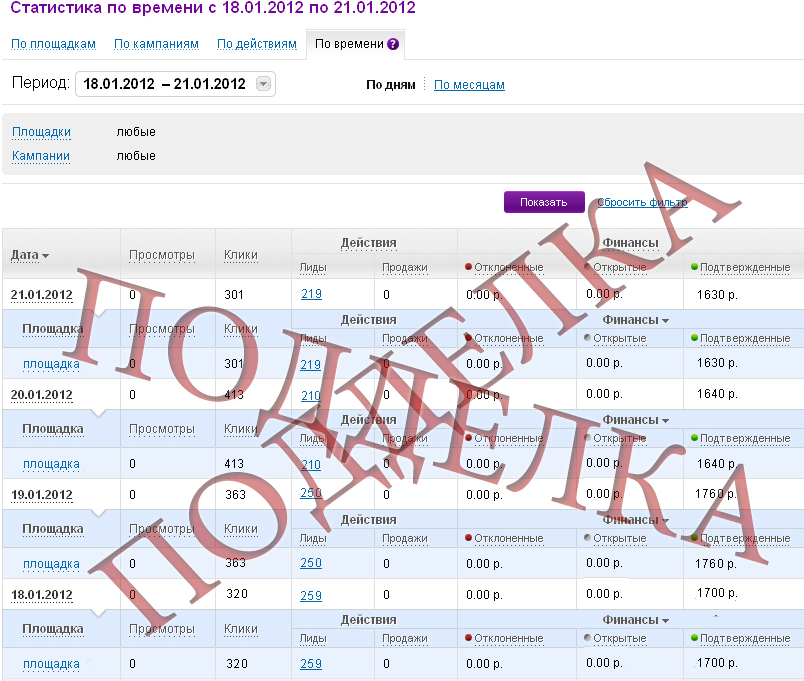This screenshot has width=804, height=681.
Task: Click green Подтвержденные dot in 21.01.2012 sub-table
Action: coord(694,338)
